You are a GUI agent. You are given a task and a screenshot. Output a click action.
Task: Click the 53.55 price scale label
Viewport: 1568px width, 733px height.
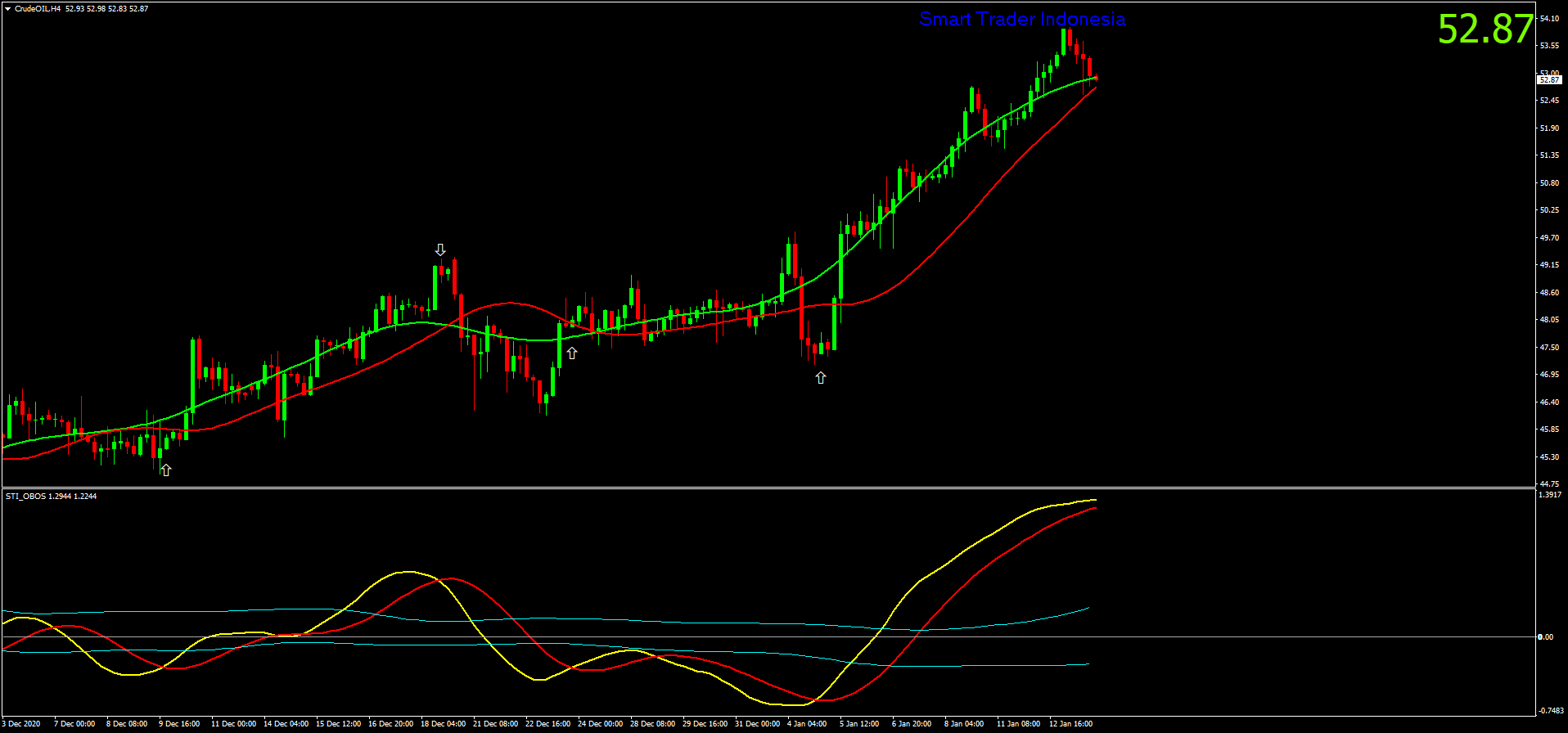click(x=1549, y=46)
